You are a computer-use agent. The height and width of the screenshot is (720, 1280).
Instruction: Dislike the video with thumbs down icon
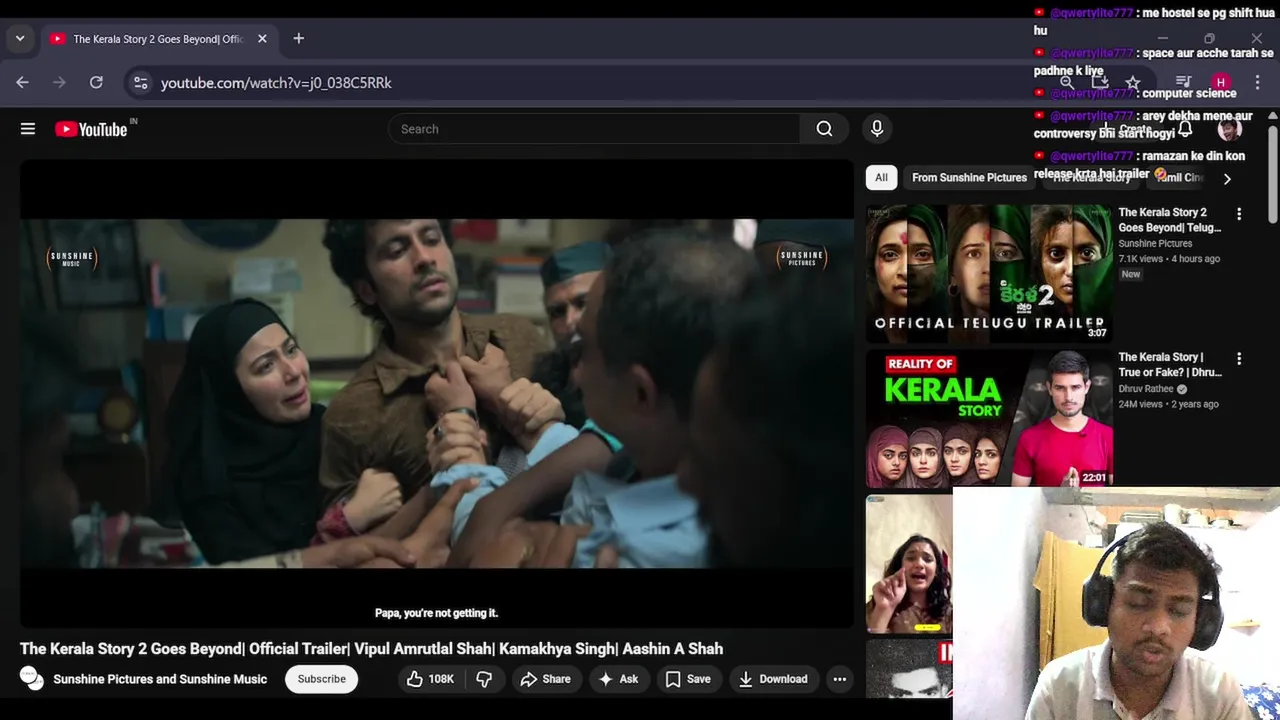484,679
